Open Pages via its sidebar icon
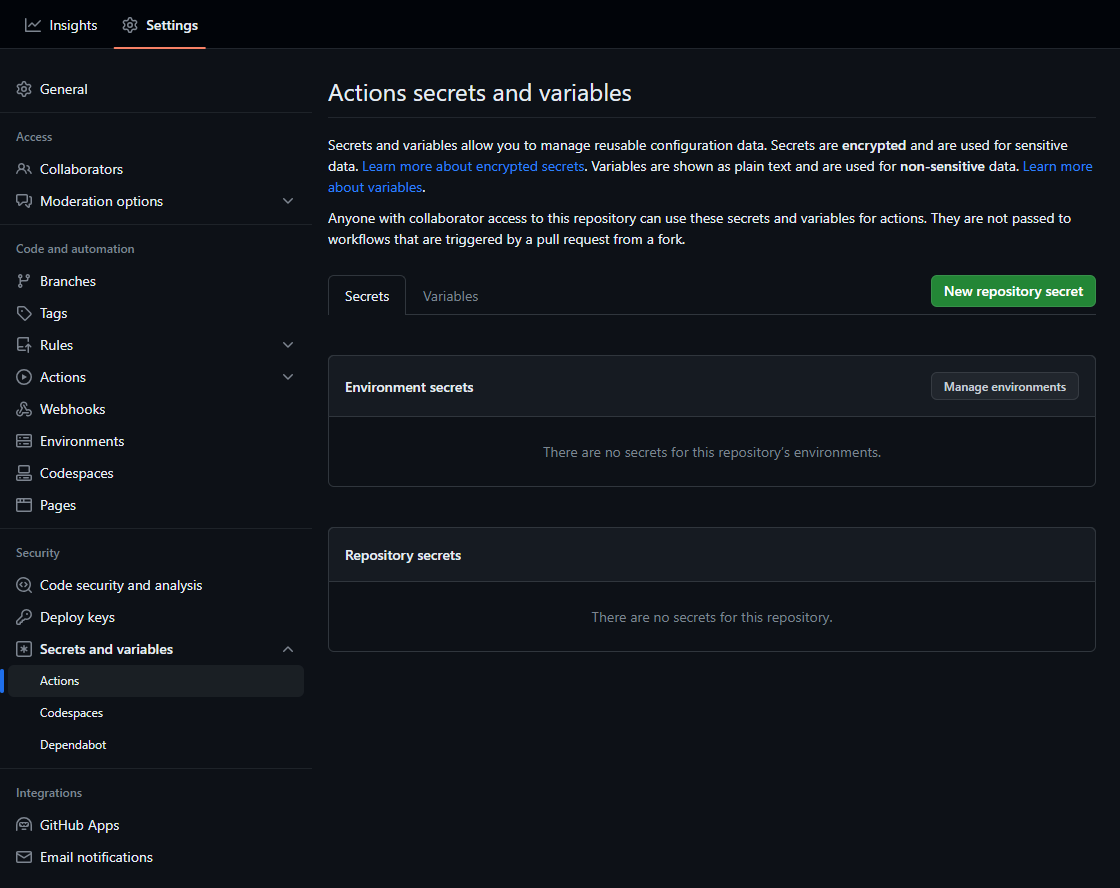The height and width of the screenshot is (888, 1120). coord(24,505)
